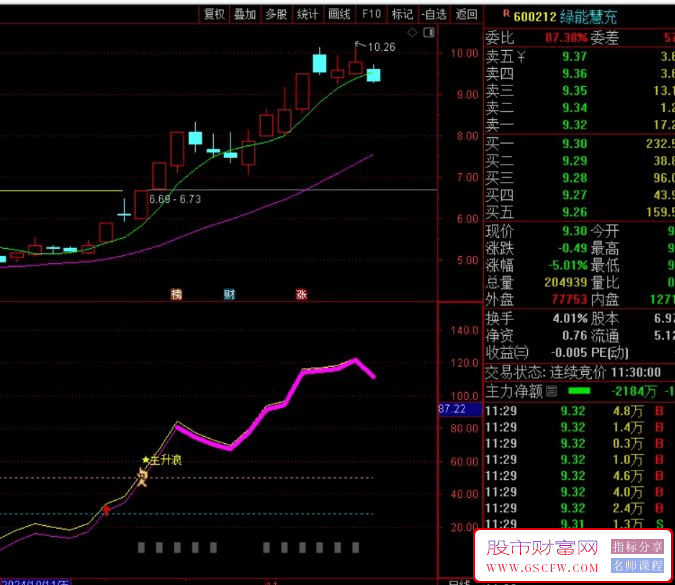675x585 pixels.
Task: Click the 标记 mark button
Action: click(x=402, y=15)
